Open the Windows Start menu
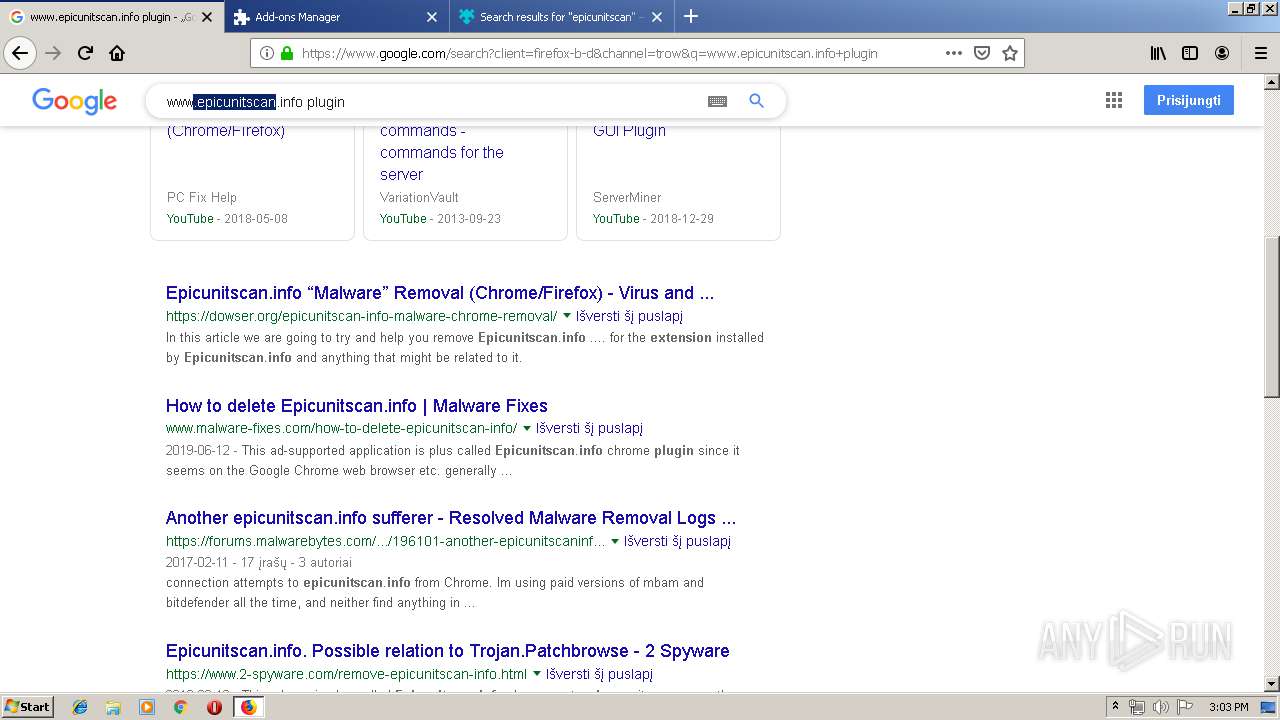This screenshot has width=1280, height=720. 27,707
